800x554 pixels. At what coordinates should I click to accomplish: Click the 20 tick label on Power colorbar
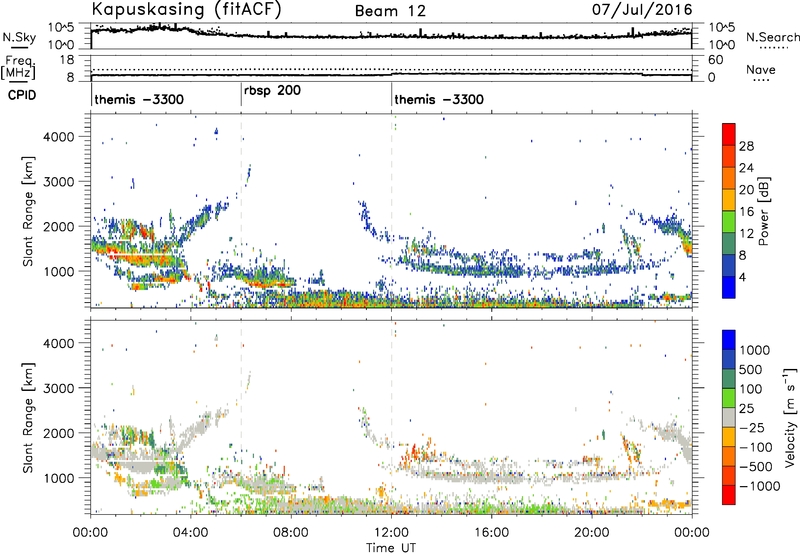(x=746, y=190)
